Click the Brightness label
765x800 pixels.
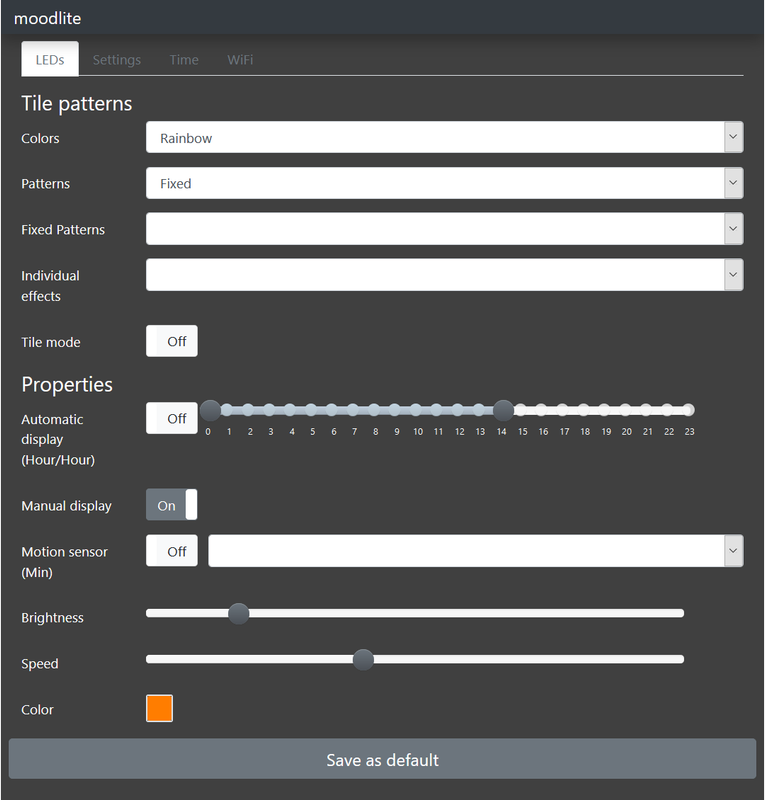tap(52, 618)
